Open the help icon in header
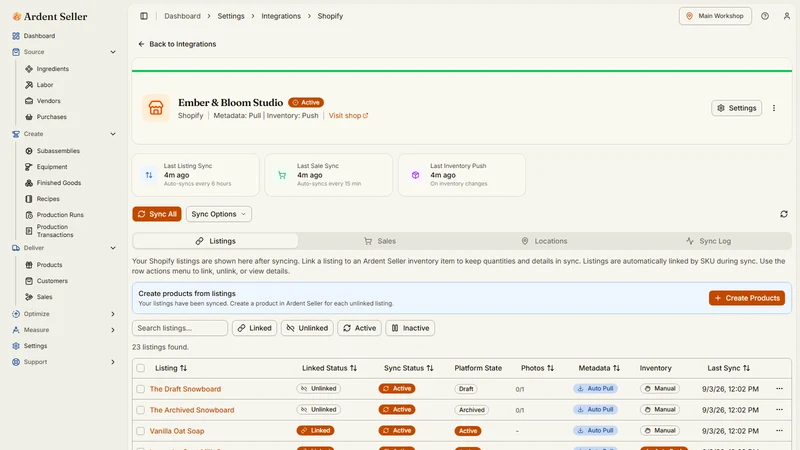This screenshot has height=450, width=800. (765, 16)
